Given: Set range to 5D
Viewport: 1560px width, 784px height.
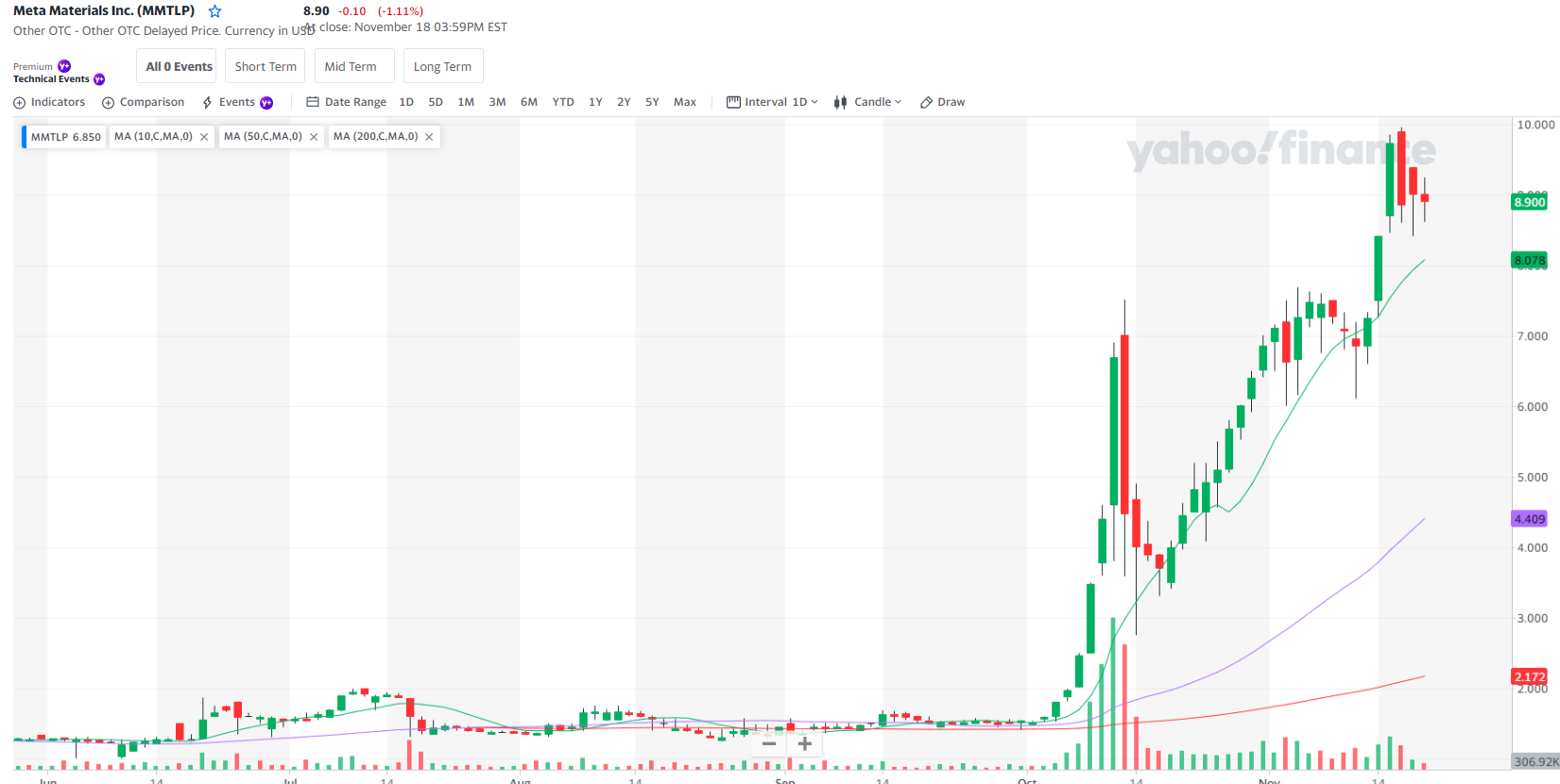Looking at the screenshot, I should tap(436, 102).
